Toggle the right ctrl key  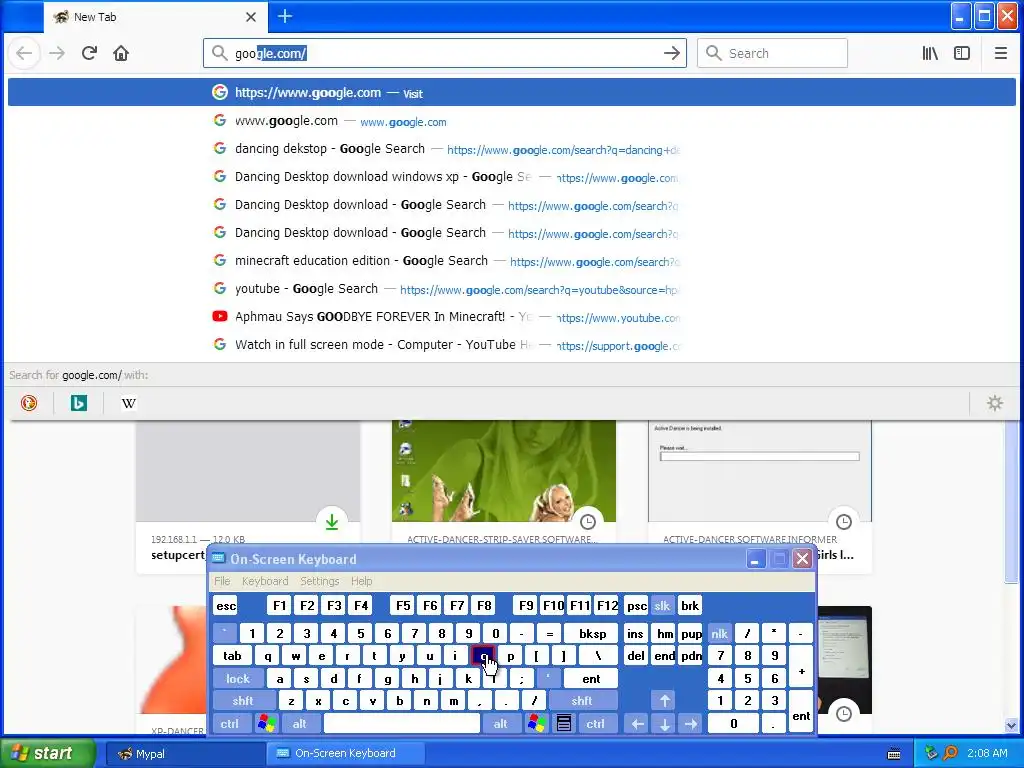point(596,724)
